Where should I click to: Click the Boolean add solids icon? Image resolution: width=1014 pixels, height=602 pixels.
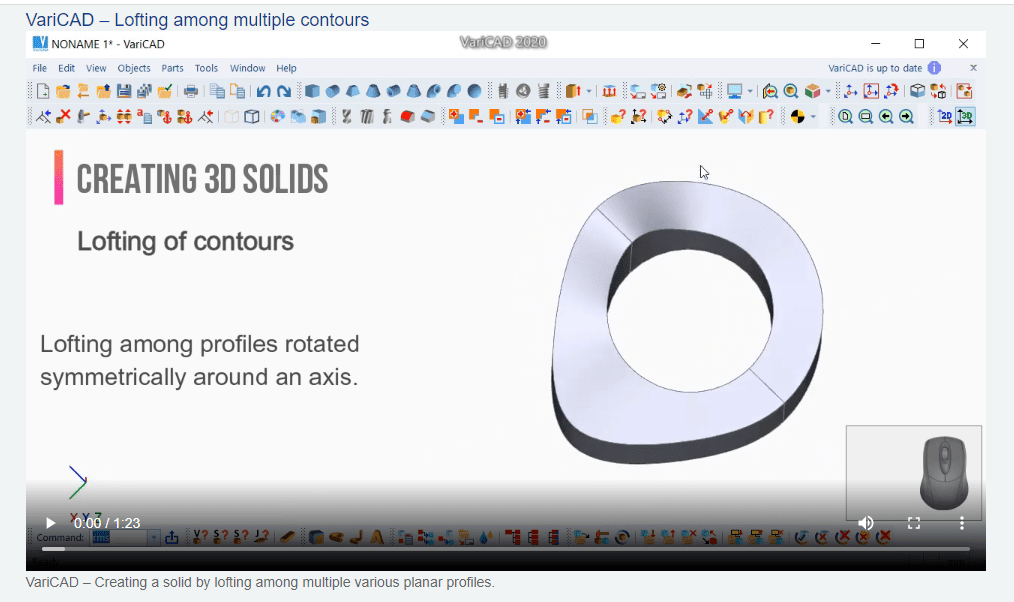point(456,116)
